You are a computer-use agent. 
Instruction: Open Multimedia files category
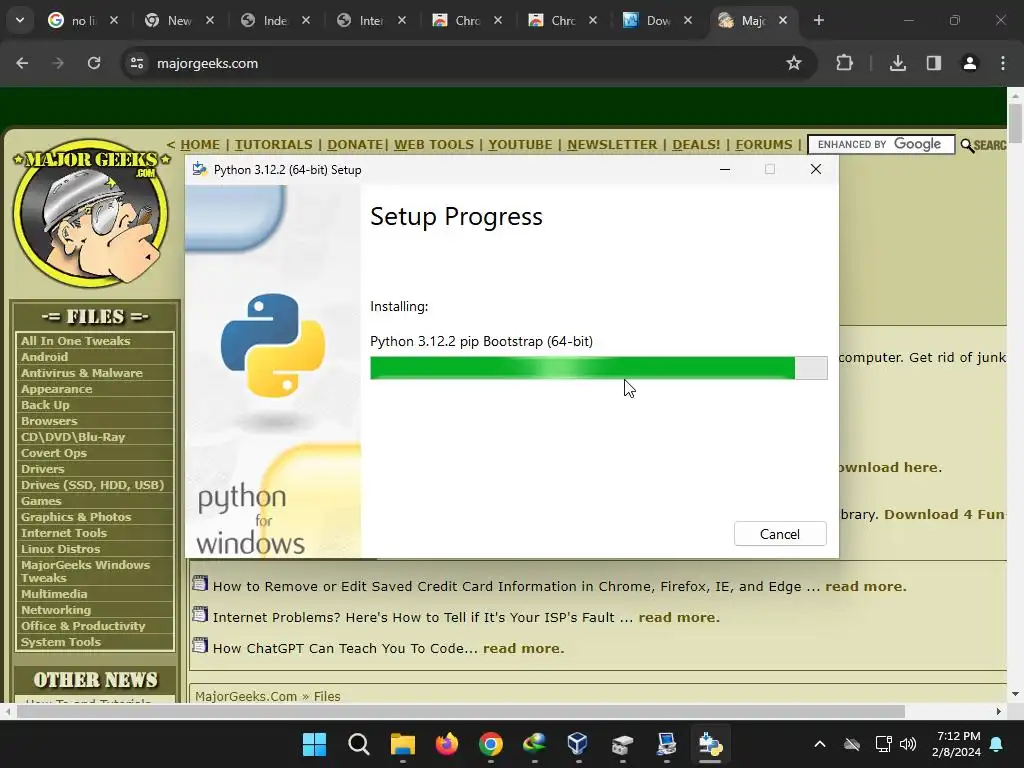54,594
